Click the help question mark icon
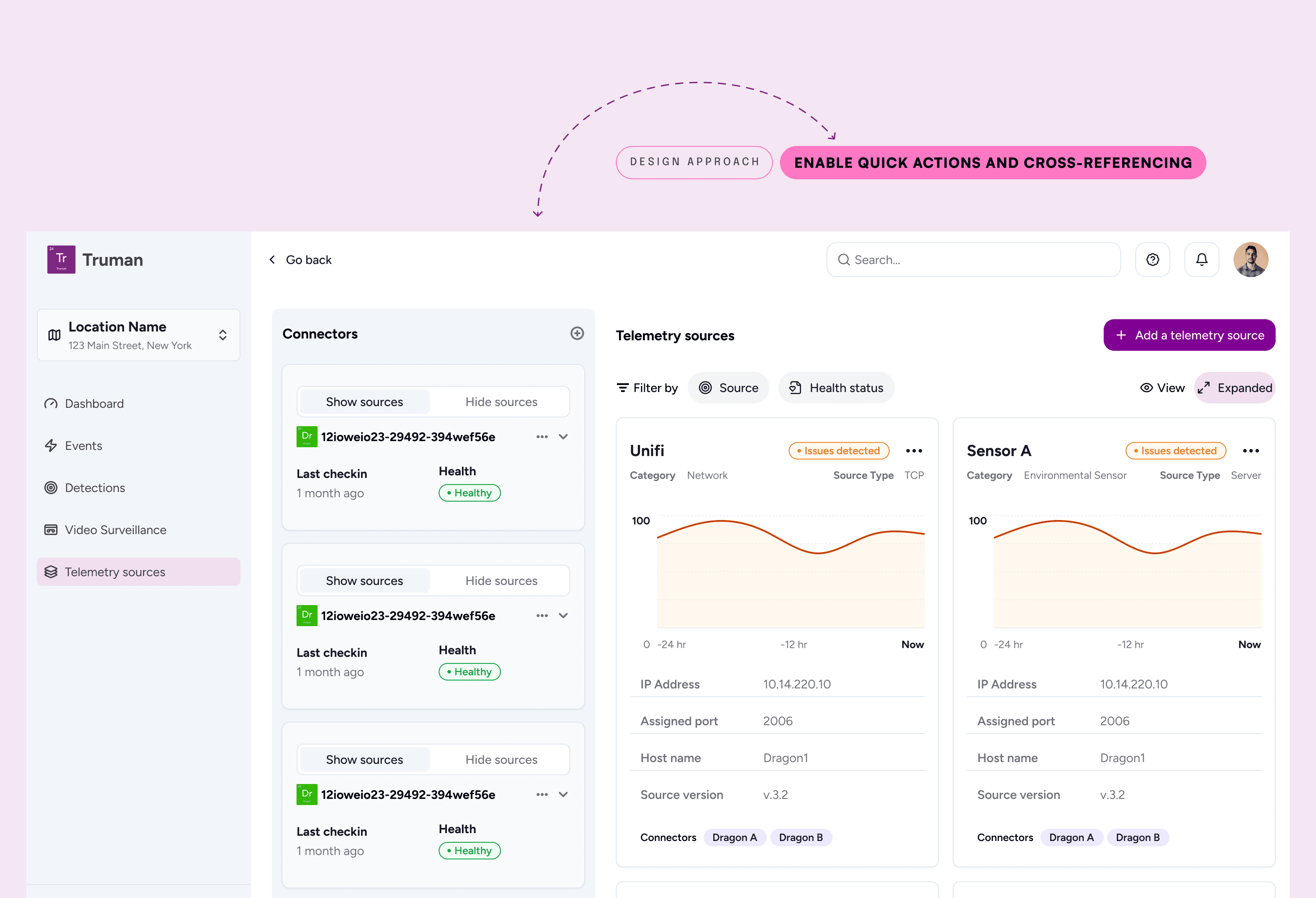Viewport: 1316px width, 898px height. [1152, 260]
